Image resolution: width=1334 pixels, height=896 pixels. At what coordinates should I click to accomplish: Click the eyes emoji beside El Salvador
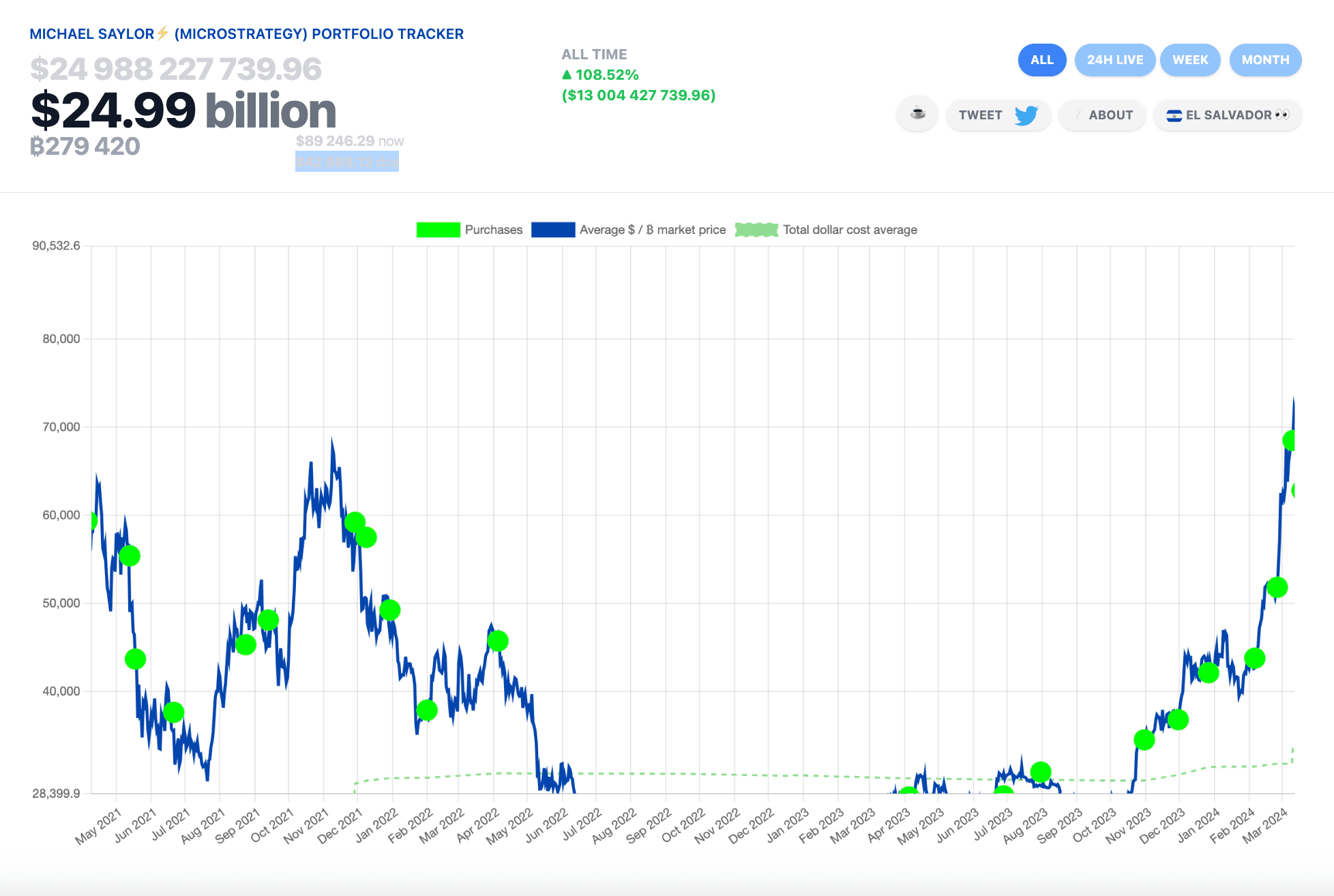[x=1282, y=115]
